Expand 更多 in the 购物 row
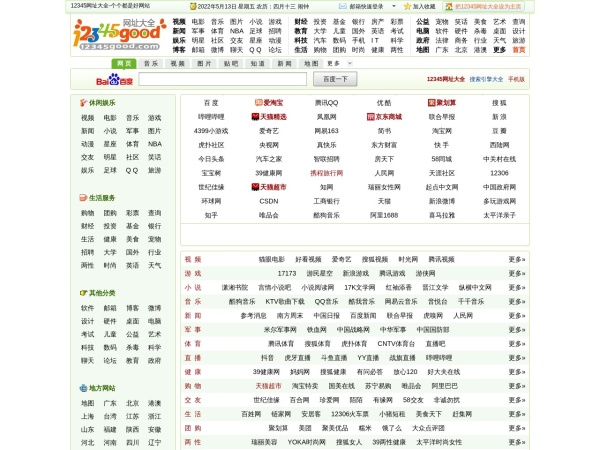The image size is (600, 450). point(516,385)
